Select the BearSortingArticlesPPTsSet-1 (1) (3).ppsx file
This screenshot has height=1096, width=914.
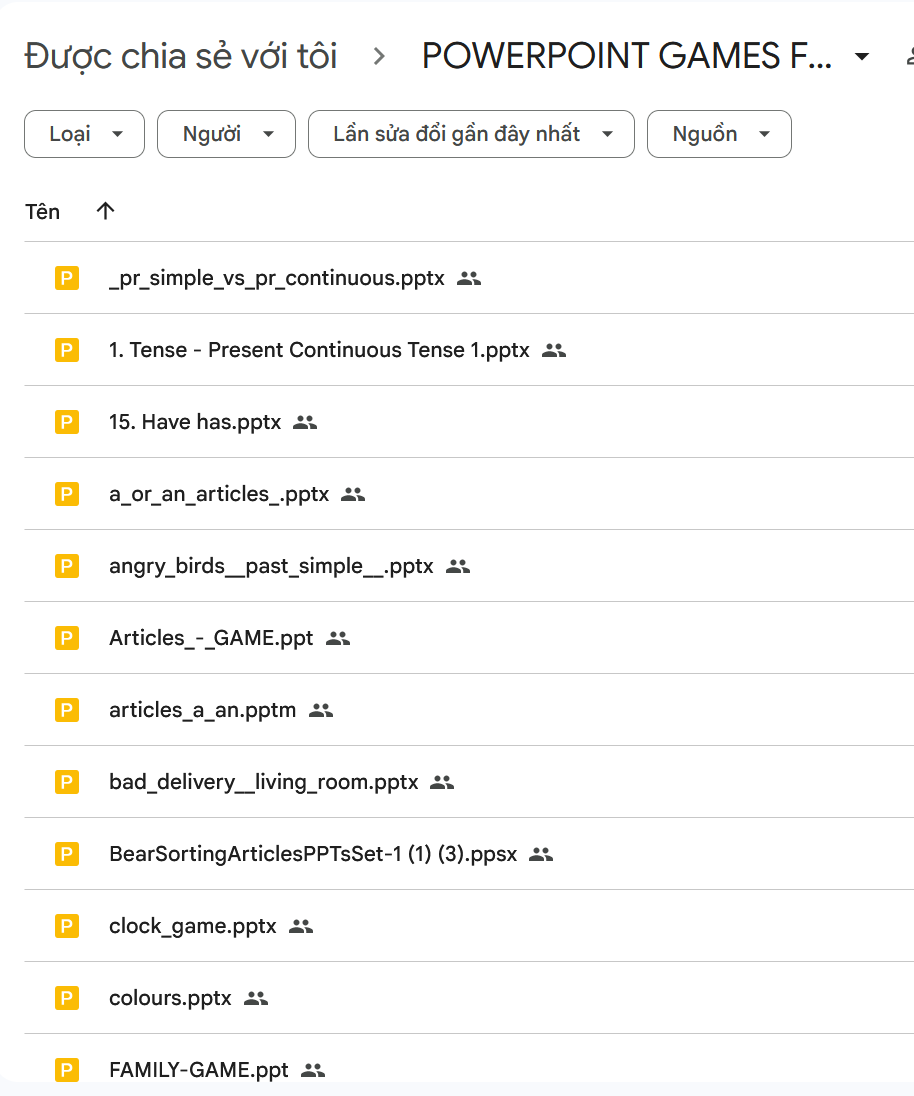(x=312, y=854)
